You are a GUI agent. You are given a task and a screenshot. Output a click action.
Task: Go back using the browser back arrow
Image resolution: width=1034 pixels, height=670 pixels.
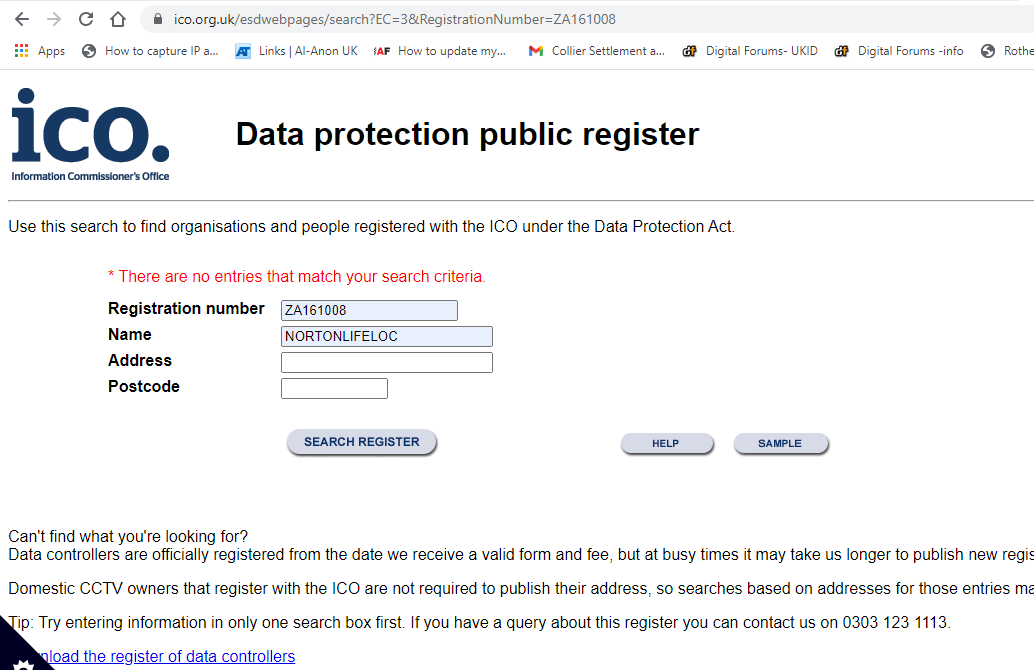(x=22, y=19)
